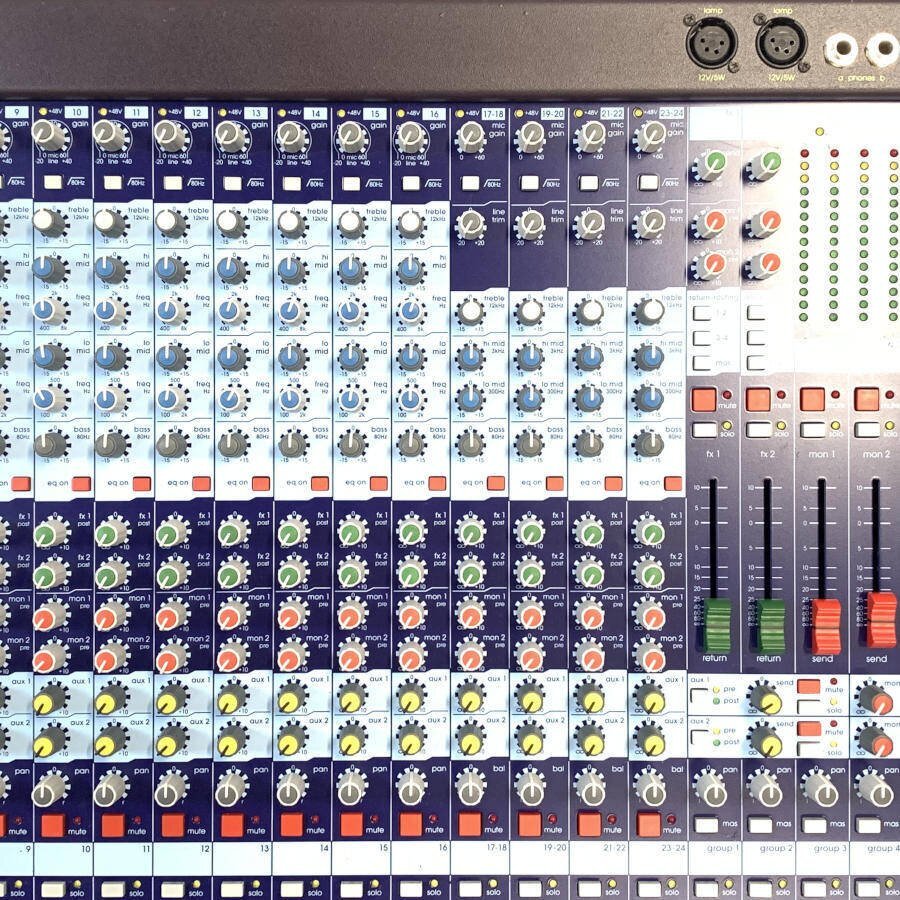
Task: Click the line trim knob on channel 17-18
Action: coord(470,224)
